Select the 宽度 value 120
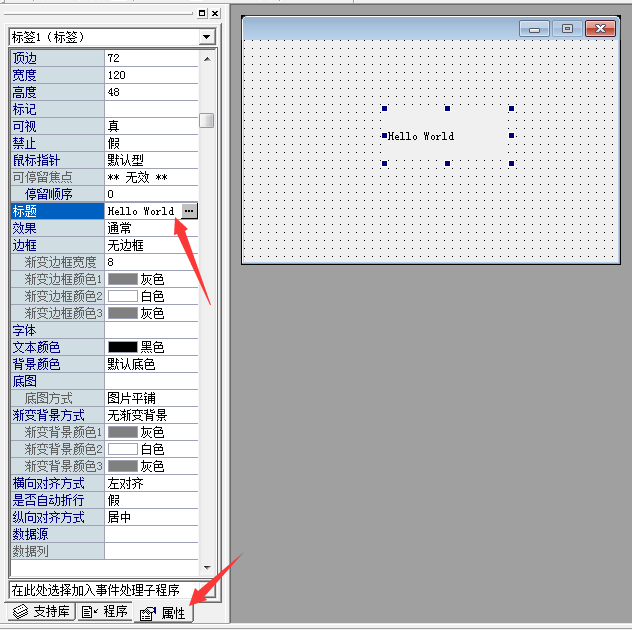 click(x=151, y=75)
